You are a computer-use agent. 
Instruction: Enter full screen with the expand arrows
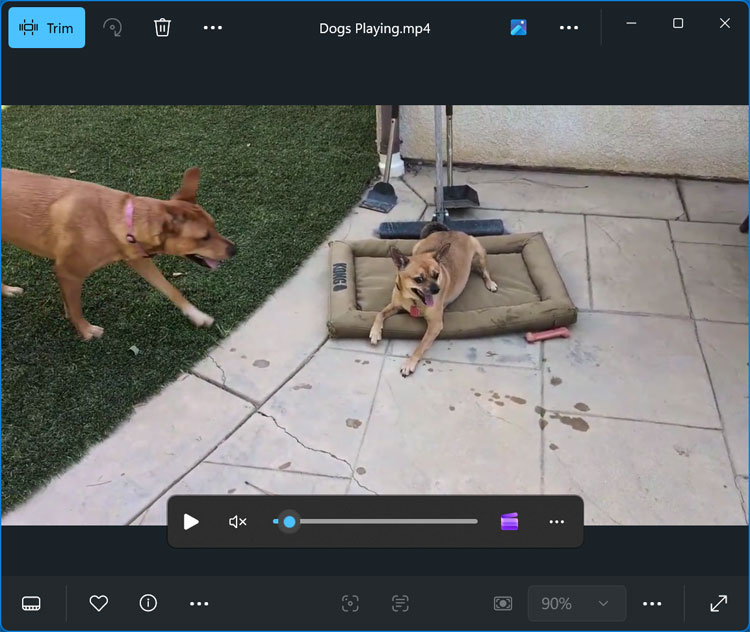(718, 603)
